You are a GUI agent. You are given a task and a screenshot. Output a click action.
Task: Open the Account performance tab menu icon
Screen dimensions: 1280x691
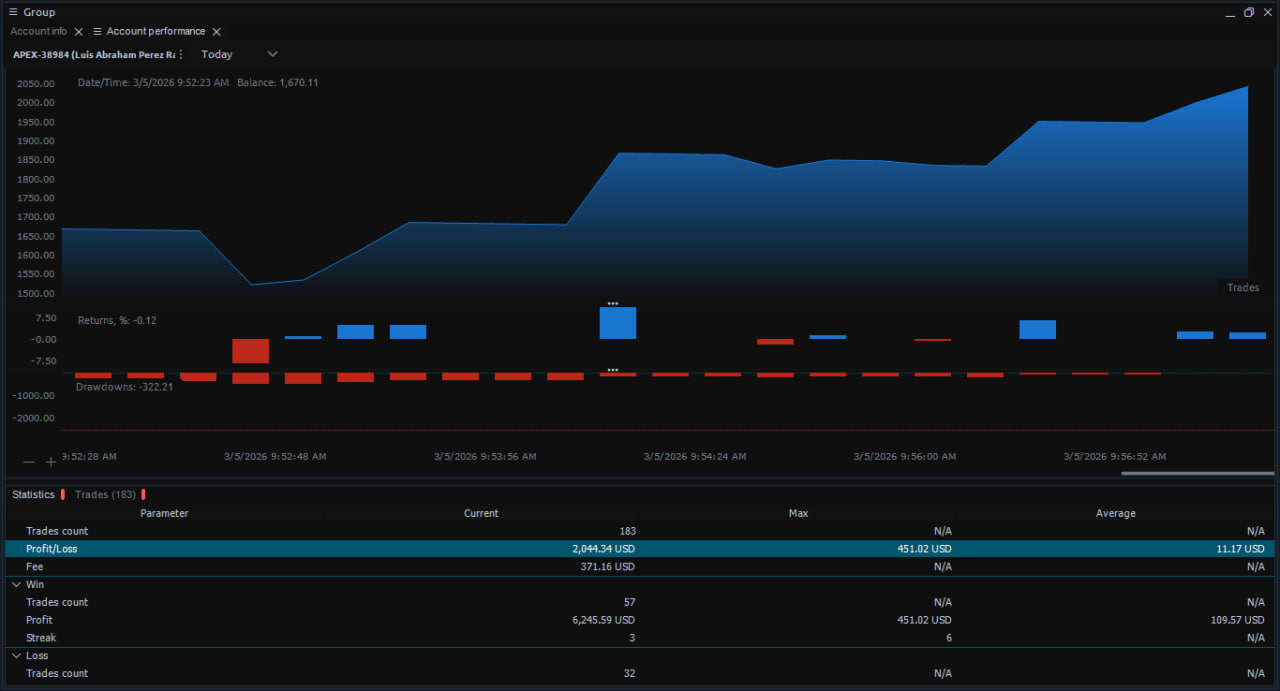(x=98, y=32)
